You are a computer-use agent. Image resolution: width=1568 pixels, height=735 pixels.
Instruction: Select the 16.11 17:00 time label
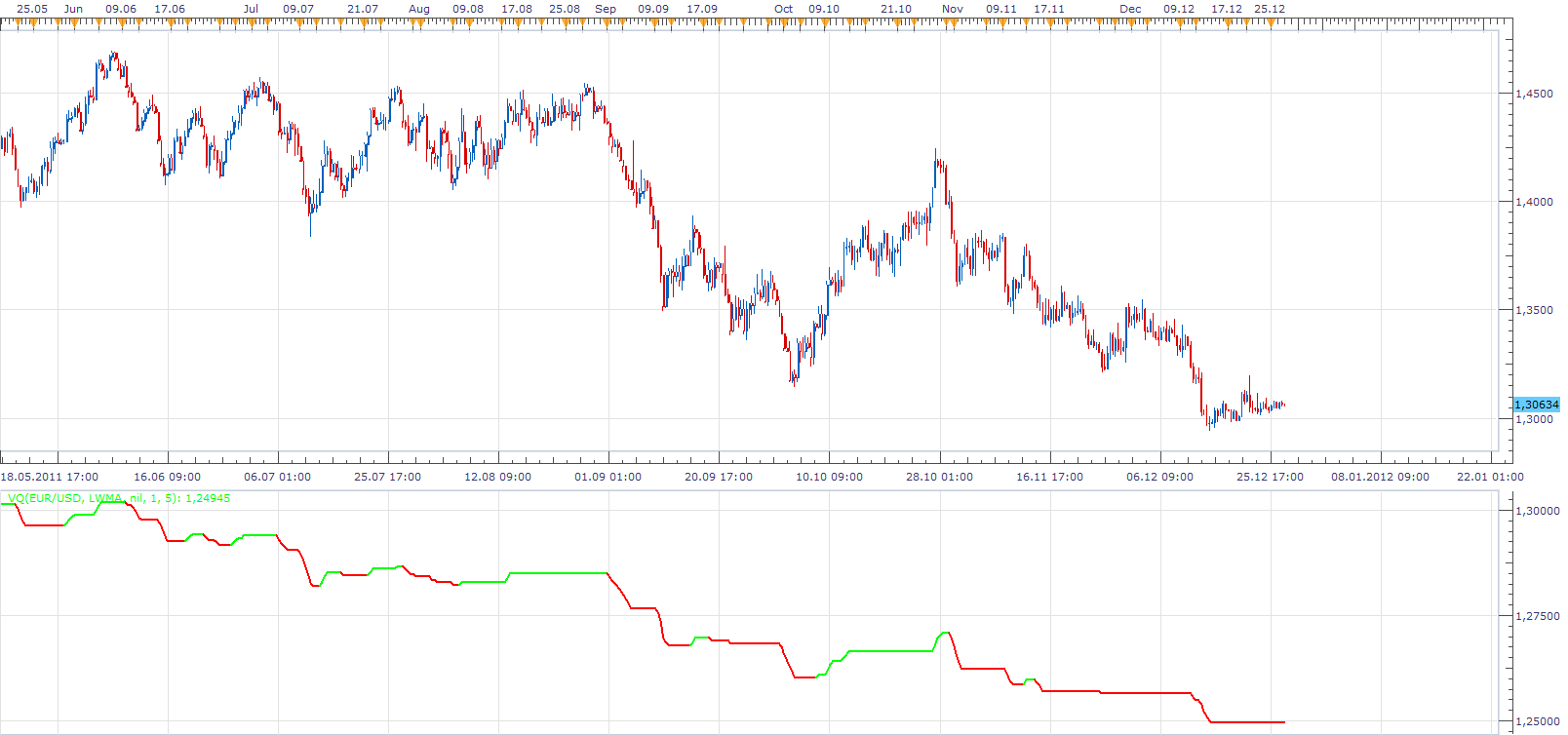point(1049,477)
